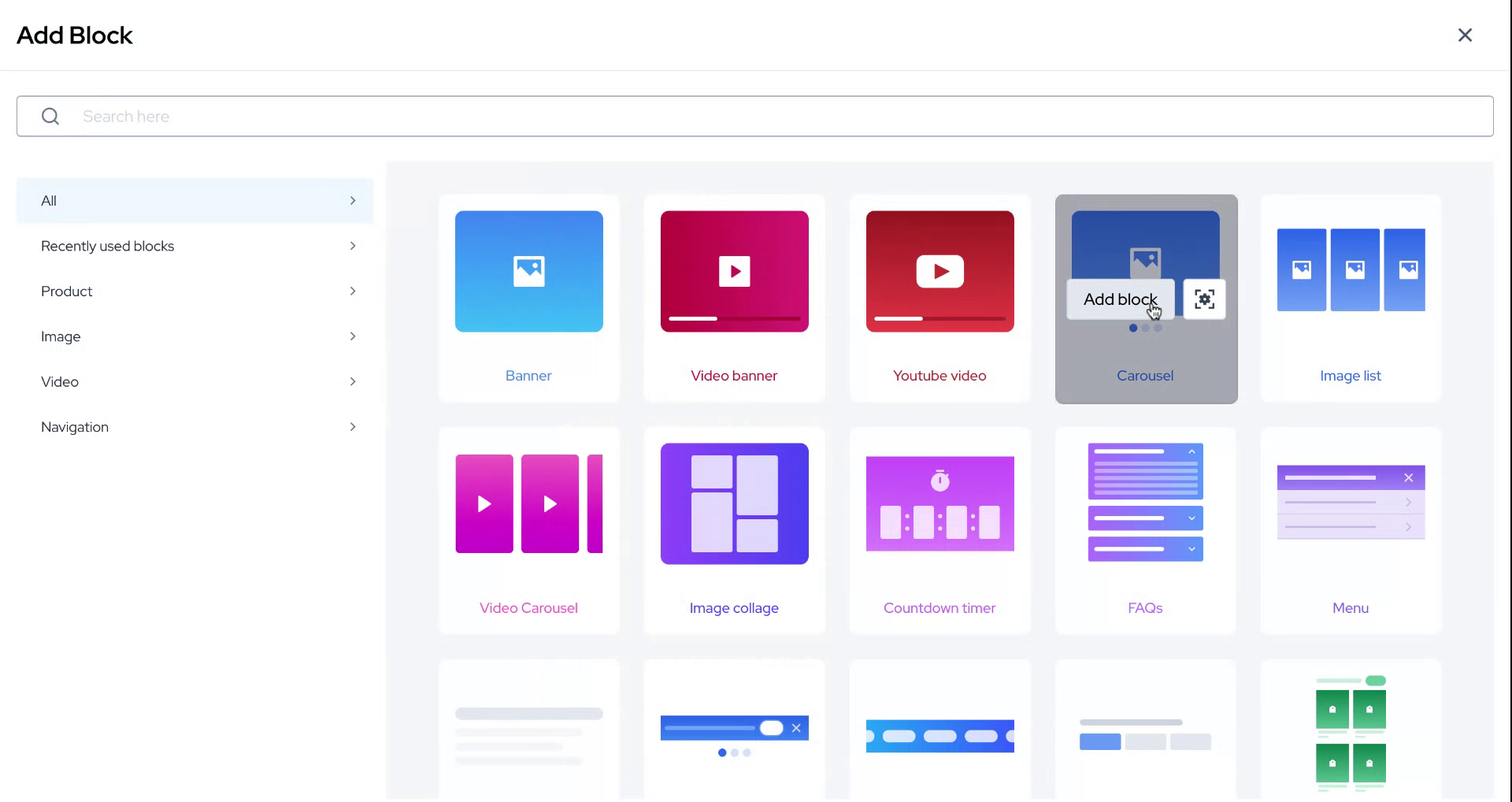Viewport: 1512px width, 802px height.
Task: Expand the Product row chevron
Action: (x=353, y=291)
